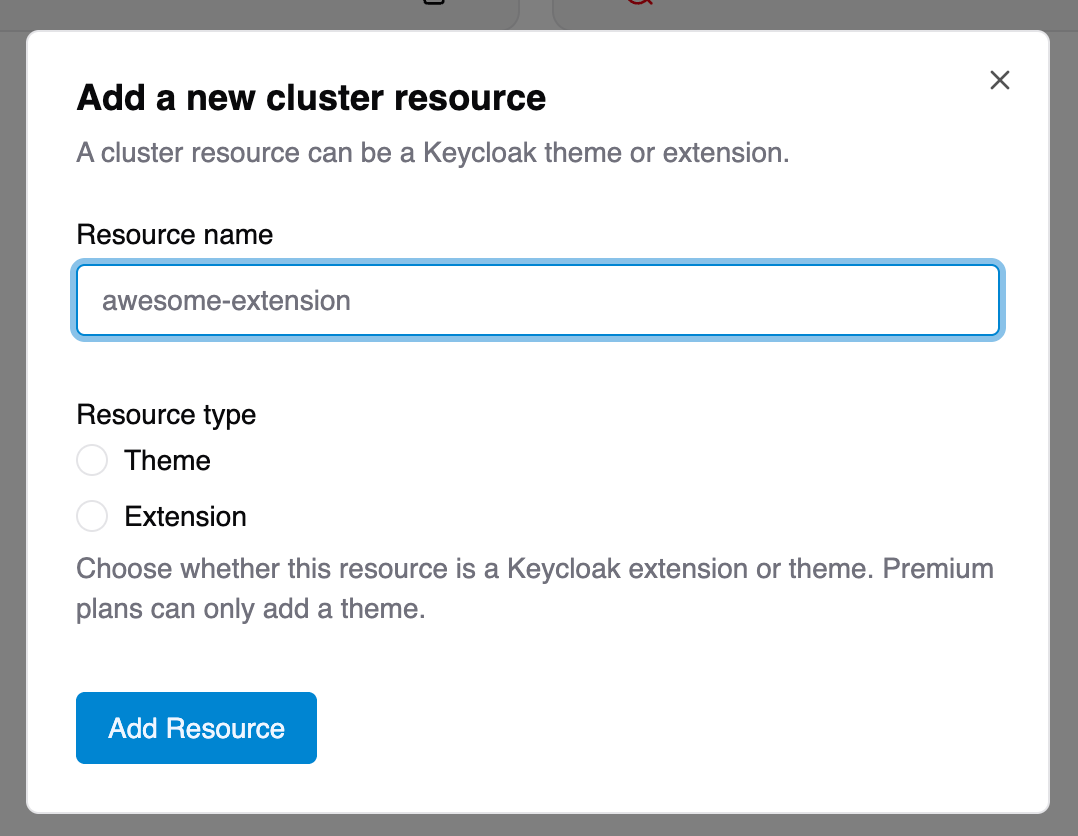This screenshot has width=1078, height=836.
Task: Click the Resource type section label
Action: 166,414
